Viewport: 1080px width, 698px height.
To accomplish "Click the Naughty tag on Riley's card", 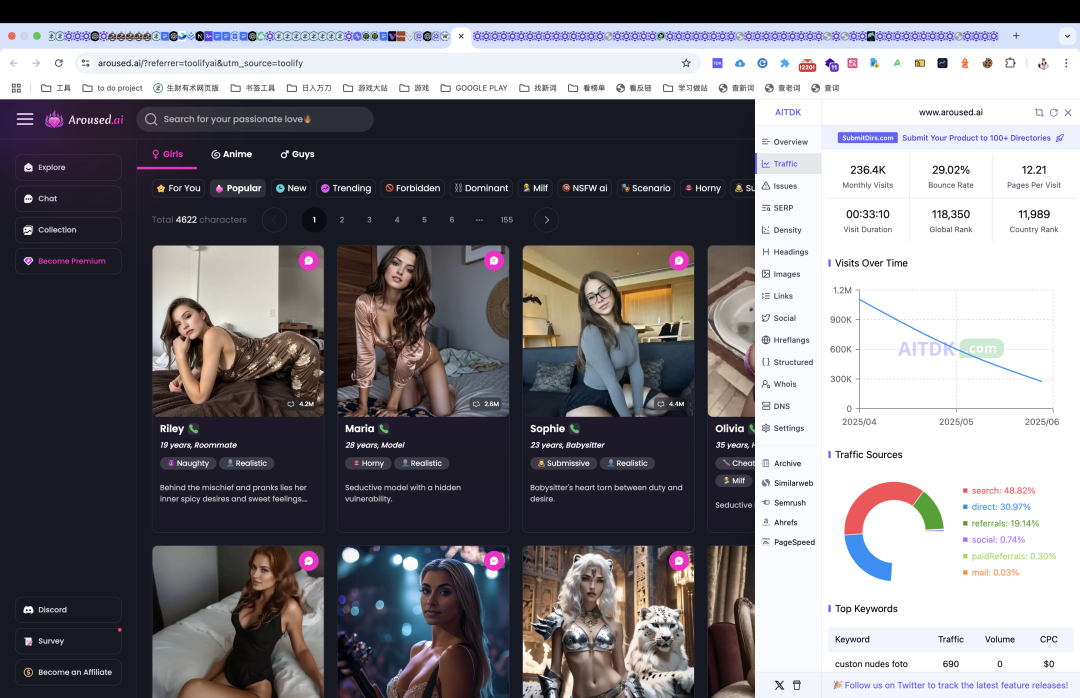I will 188,463.
